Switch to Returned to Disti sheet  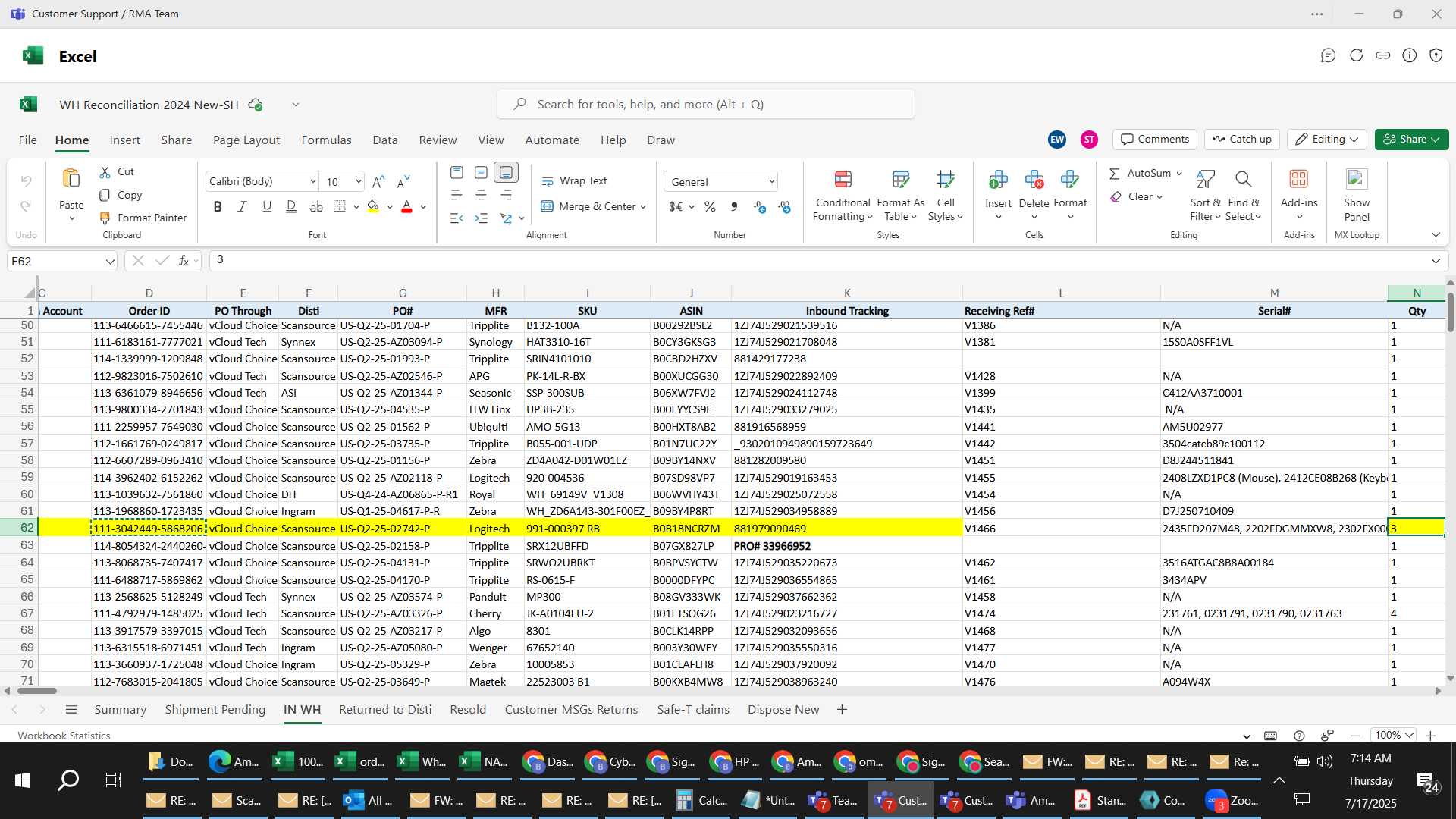click(385, 710)
